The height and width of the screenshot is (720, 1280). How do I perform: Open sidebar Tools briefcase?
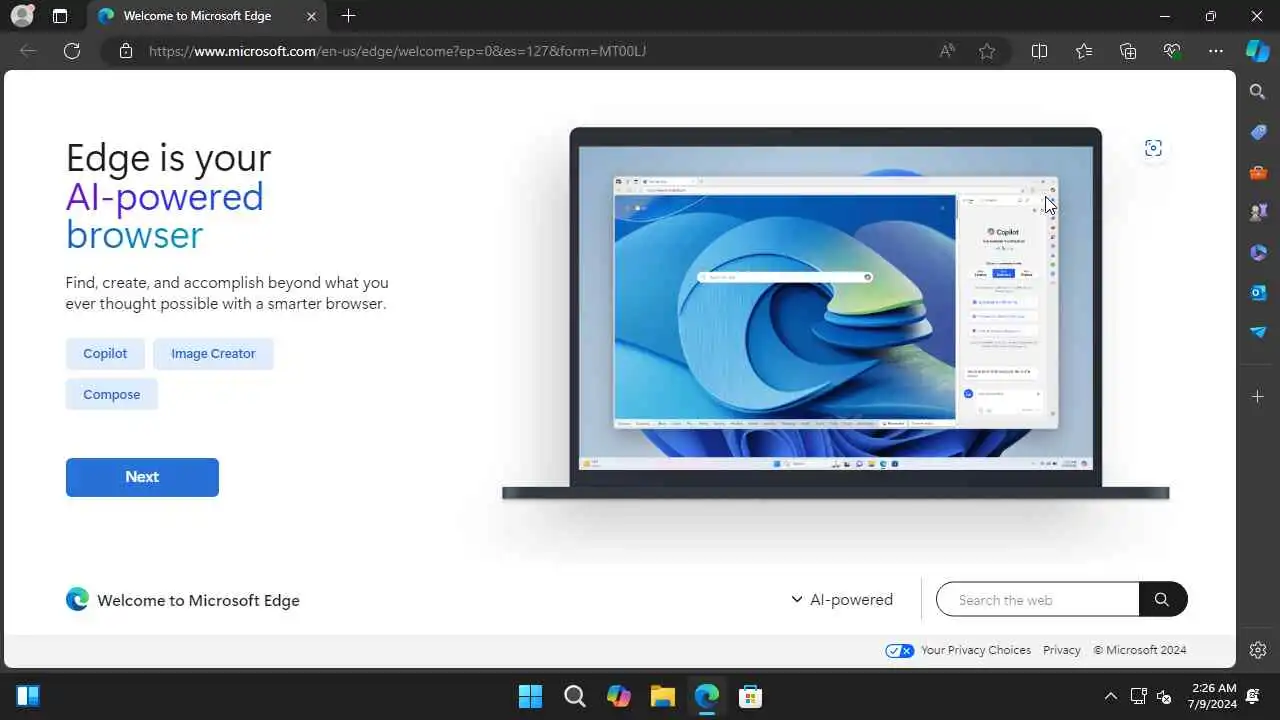[x=1258, y=172]
